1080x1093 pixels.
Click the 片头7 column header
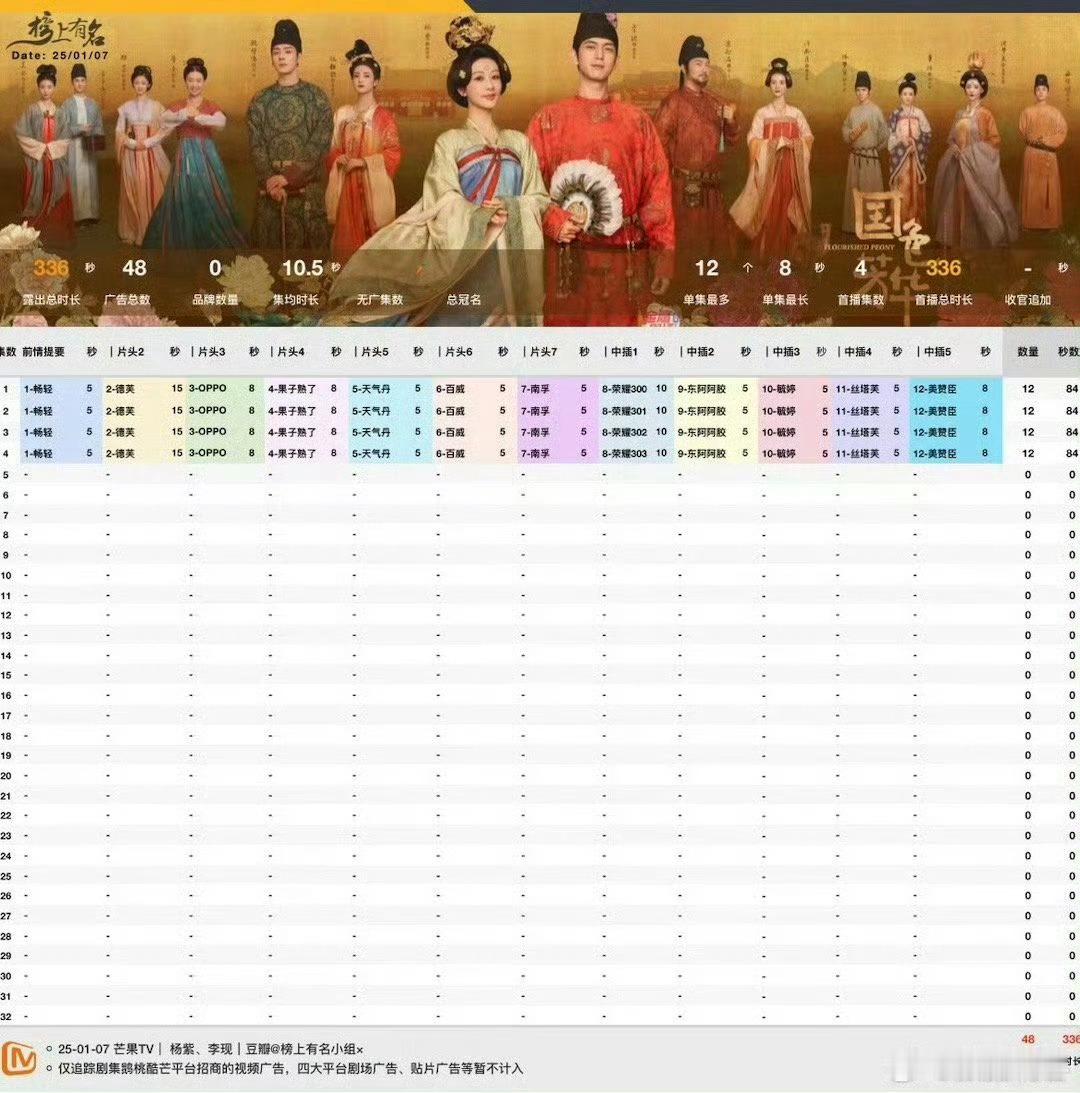(543, 352)
